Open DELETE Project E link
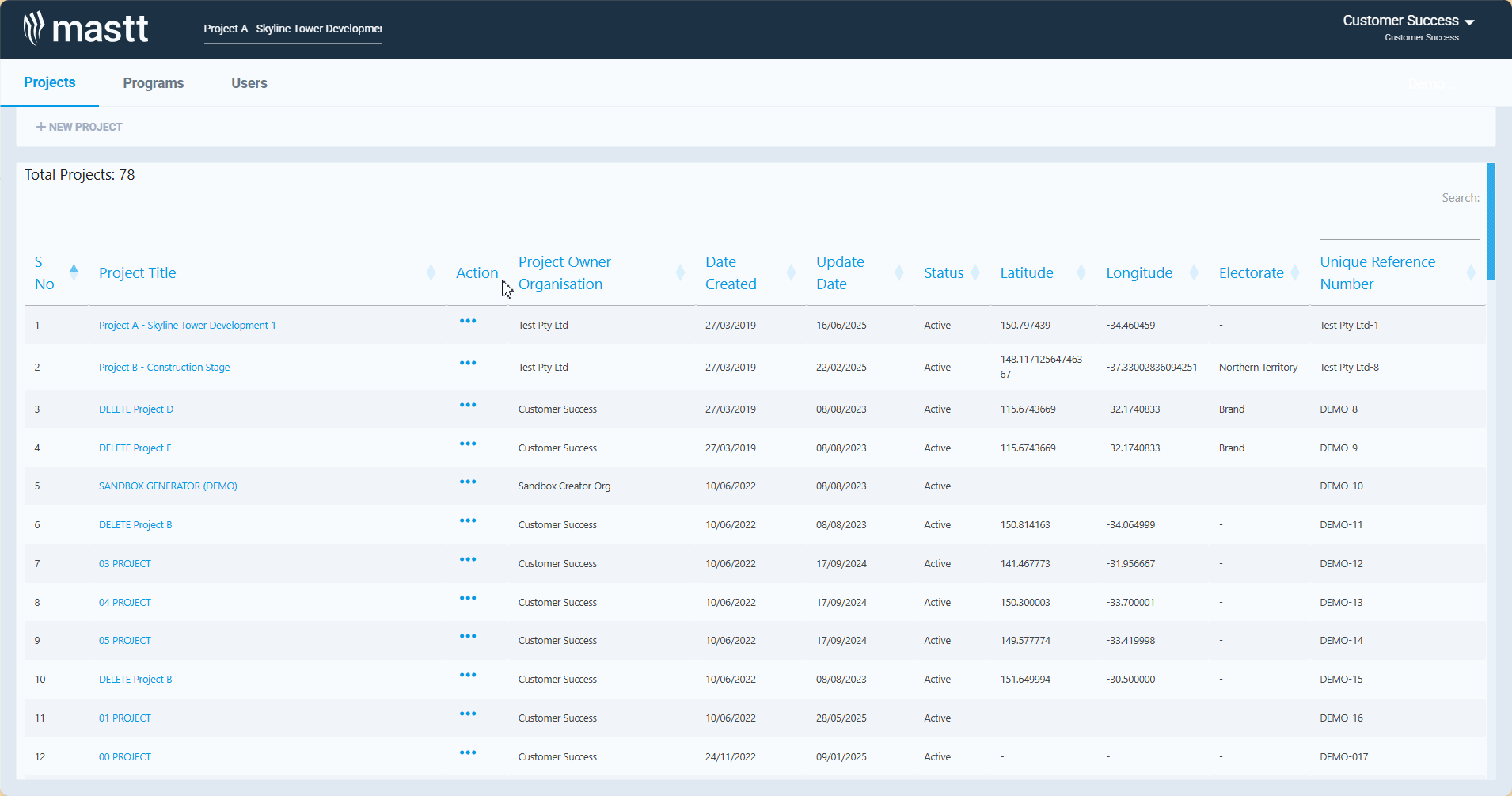Screen dimensions: 1512x796 coord(135,448)
